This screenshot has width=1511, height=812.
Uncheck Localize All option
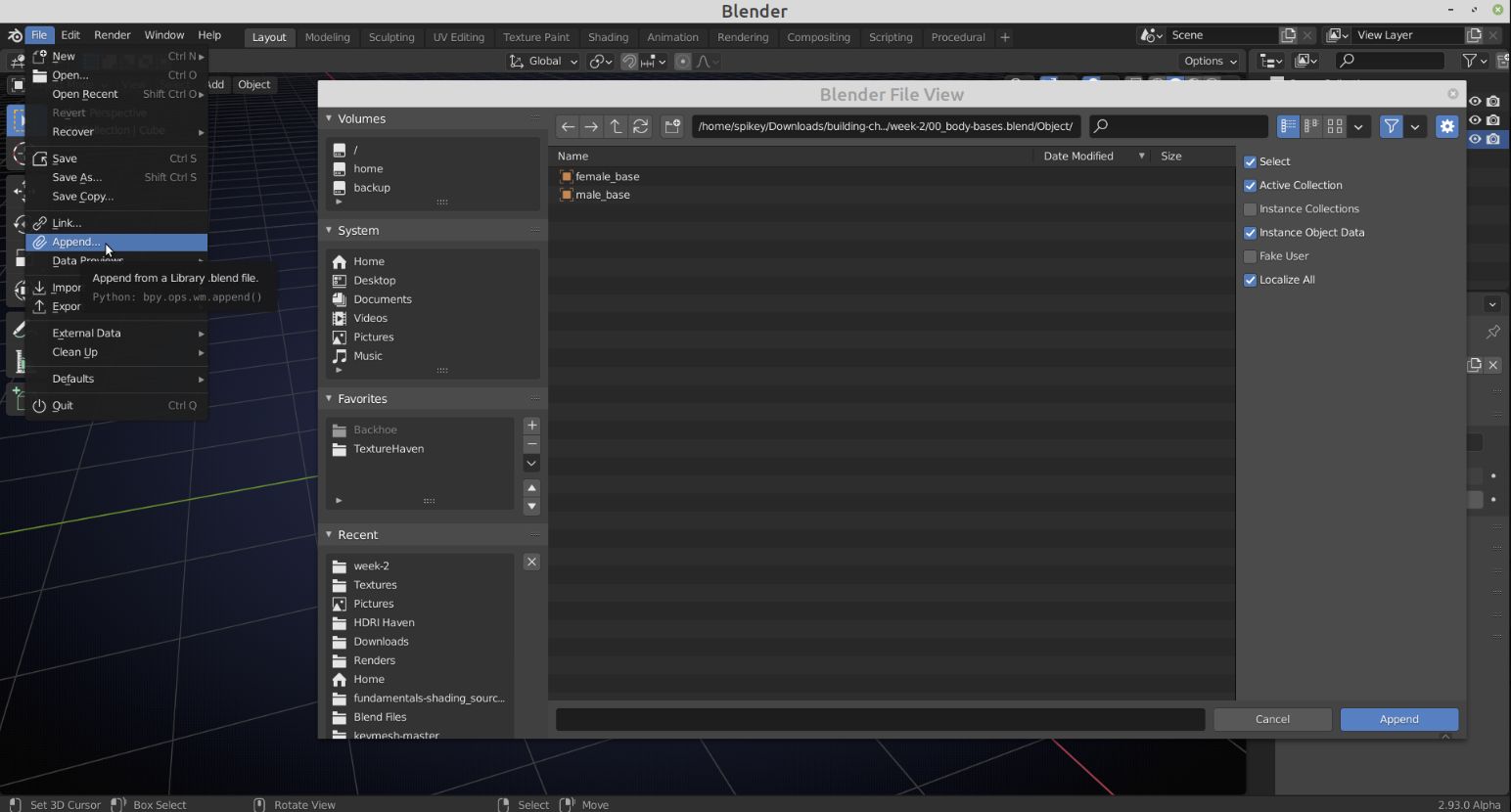coord(1250,280)
